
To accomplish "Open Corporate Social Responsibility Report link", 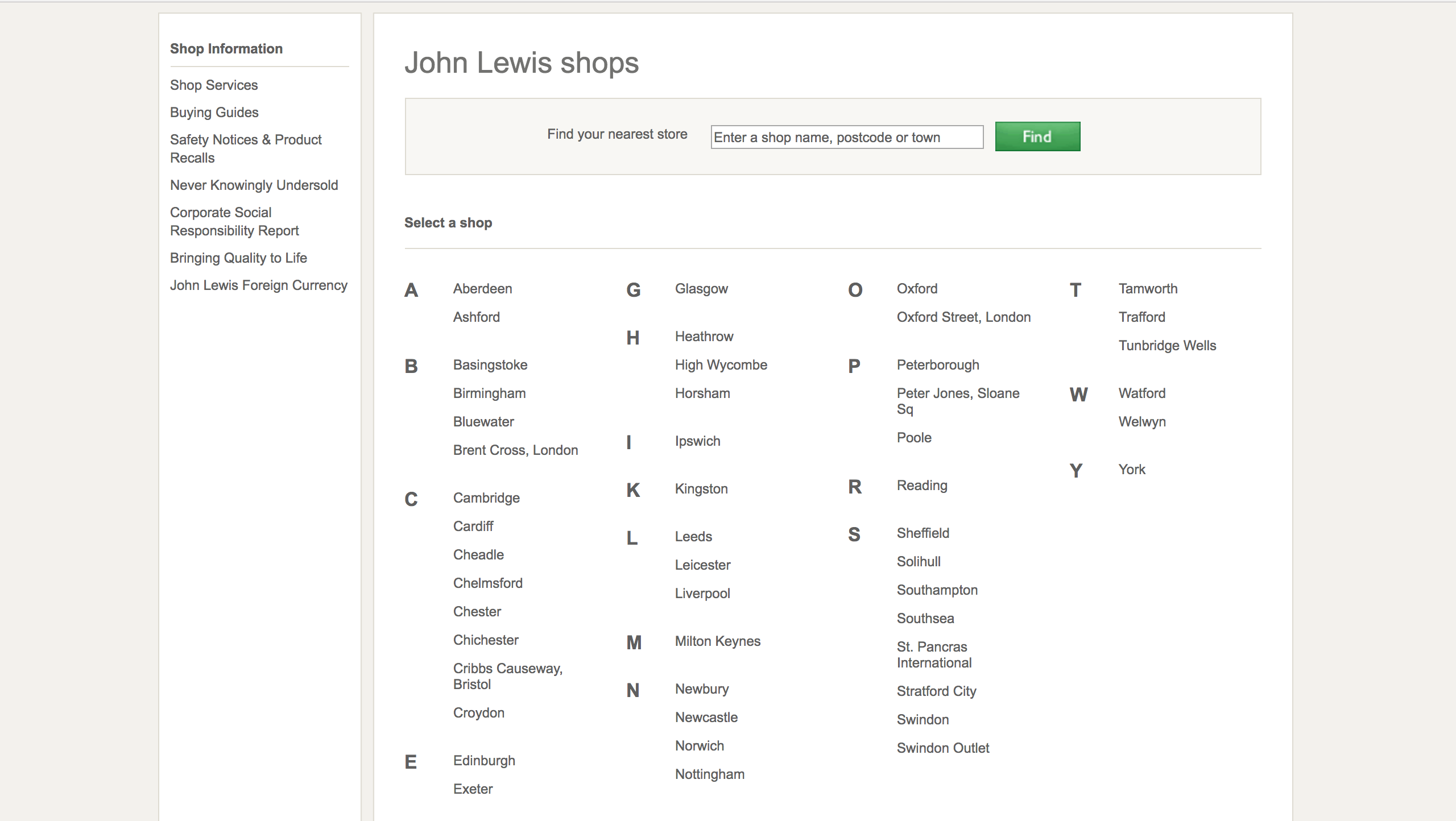I will 234,222.
